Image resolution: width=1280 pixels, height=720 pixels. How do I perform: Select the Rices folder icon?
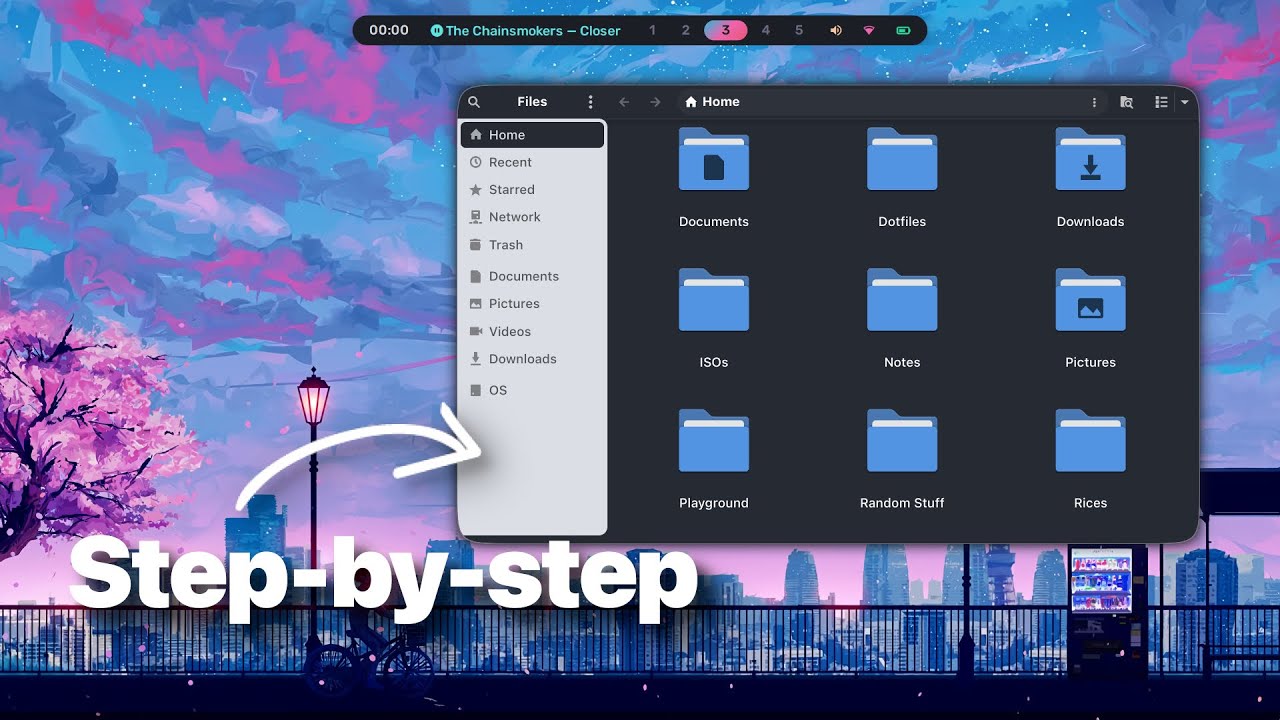(1090, 441)
